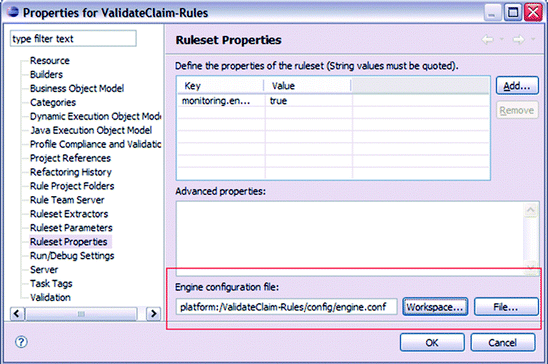Click the File... browse button
The image size is (548, 364).
tap(506, 307)
